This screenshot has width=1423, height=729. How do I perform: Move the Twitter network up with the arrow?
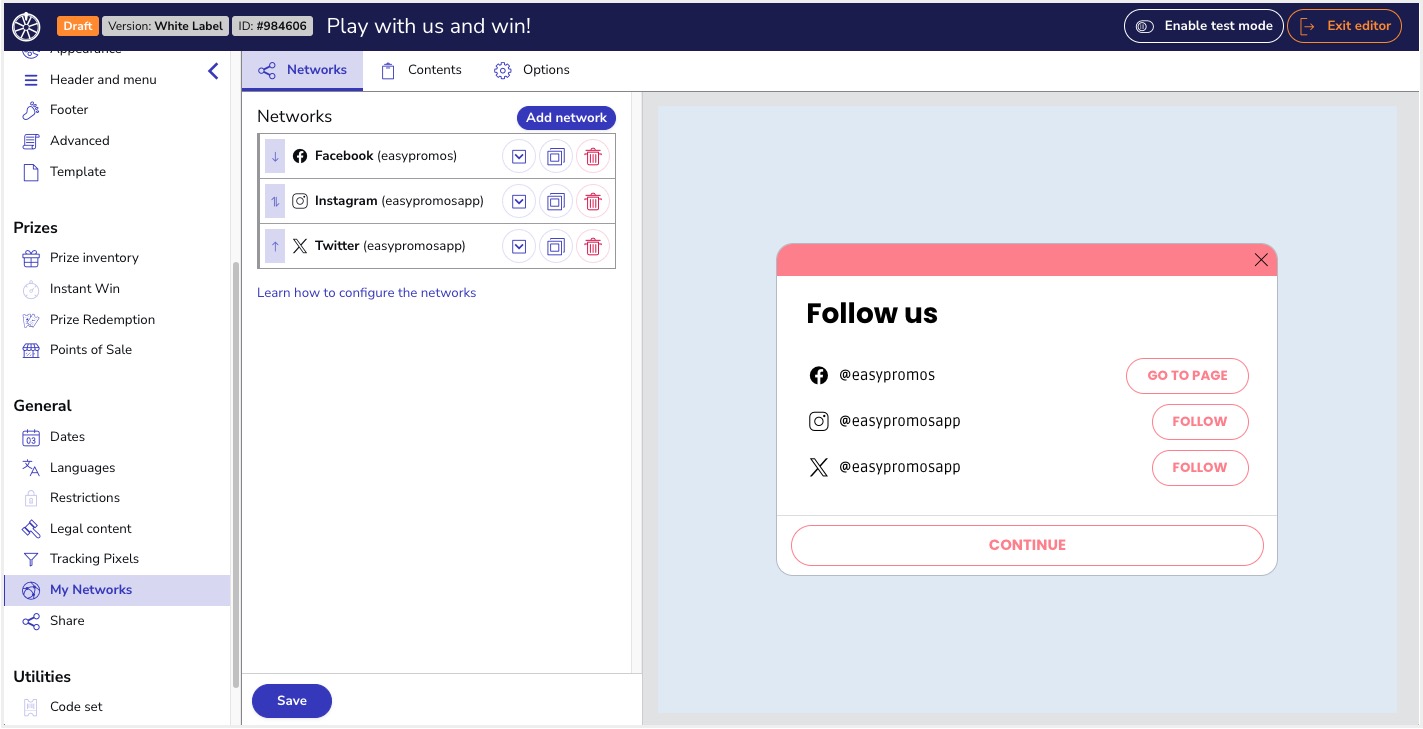275,246
